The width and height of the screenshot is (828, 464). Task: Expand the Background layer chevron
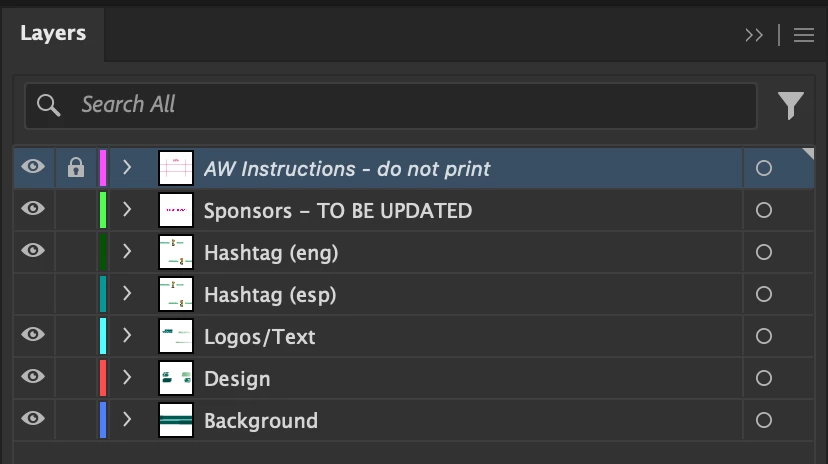(x=127, y=420)
